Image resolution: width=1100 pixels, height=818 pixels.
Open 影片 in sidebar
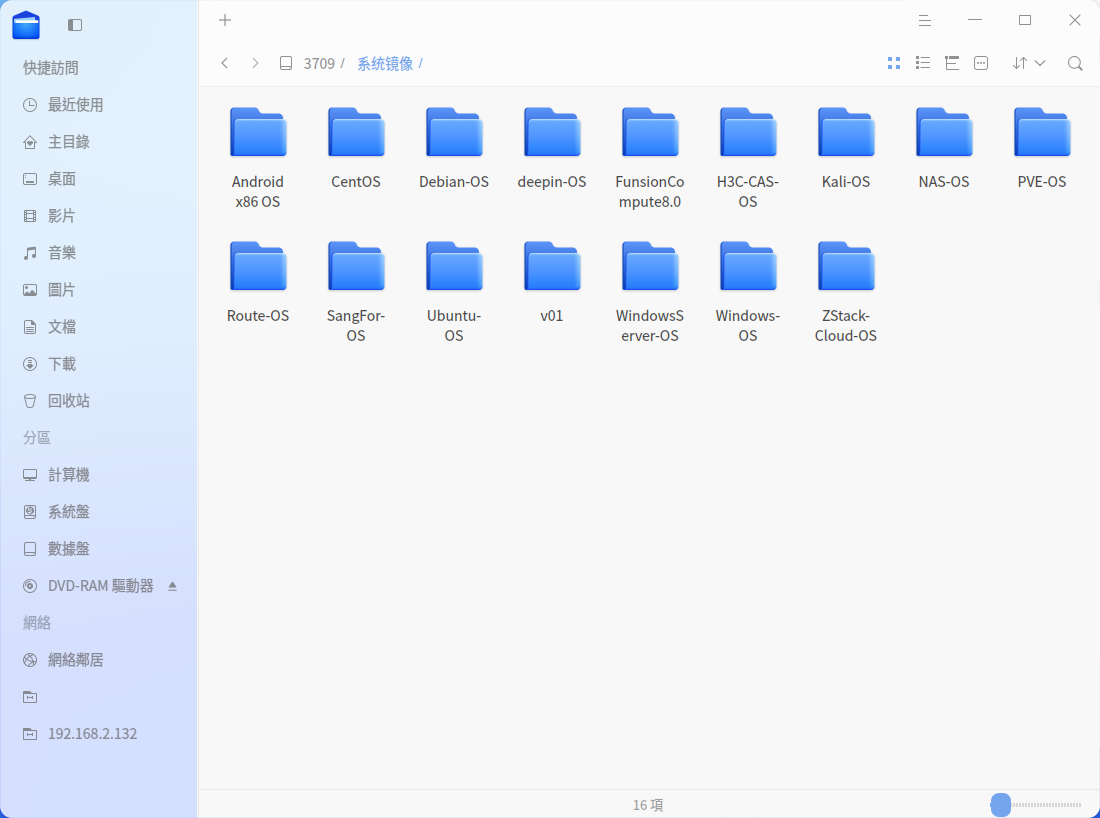(98, 216)
